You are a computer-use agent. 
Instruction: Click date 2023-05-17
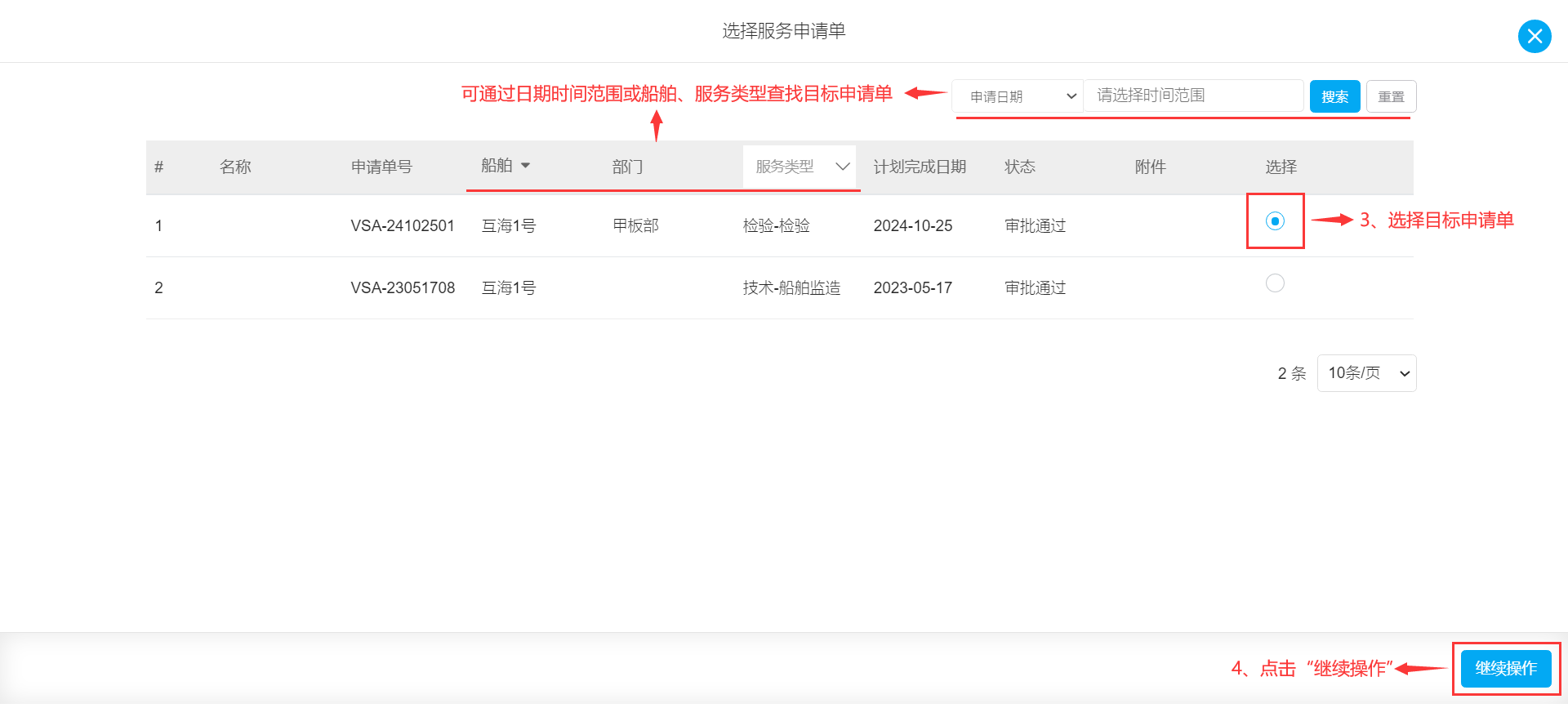click(913, 287)
